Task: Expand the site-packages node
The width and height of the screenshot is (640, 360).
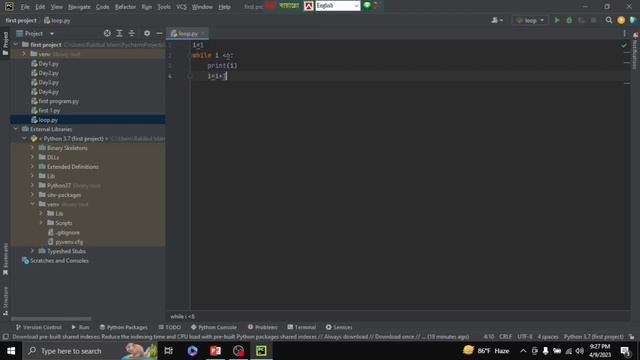Action: [33, 195]
